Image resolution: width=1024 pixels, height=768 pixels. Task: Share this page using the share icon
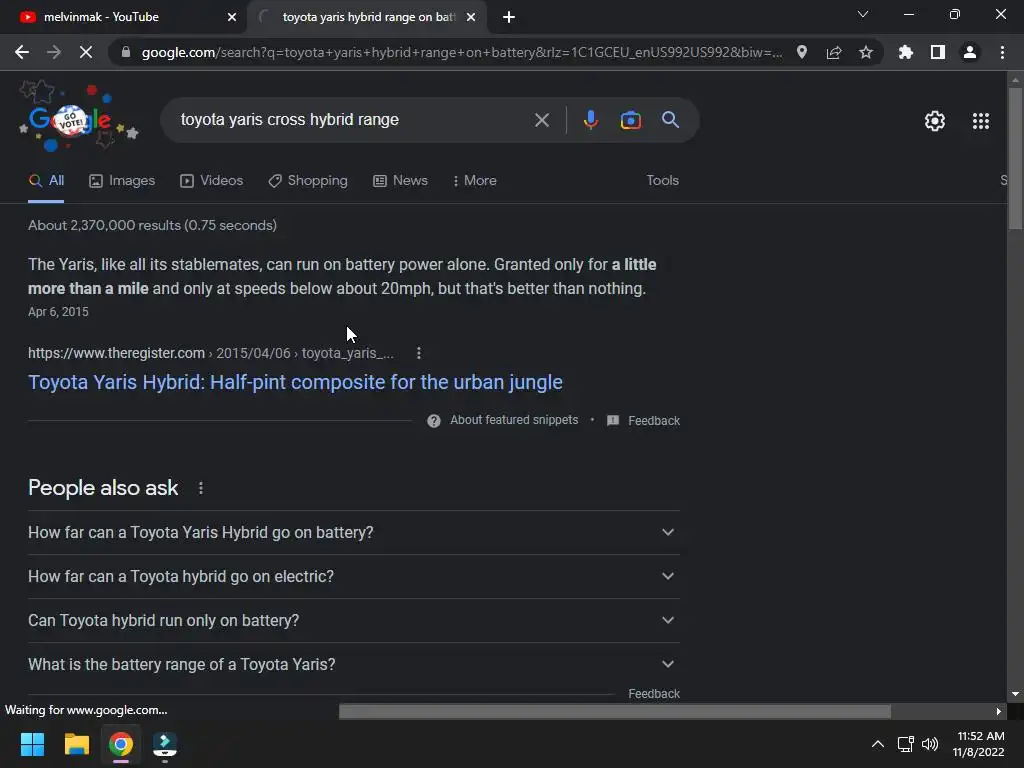point(834,52)
